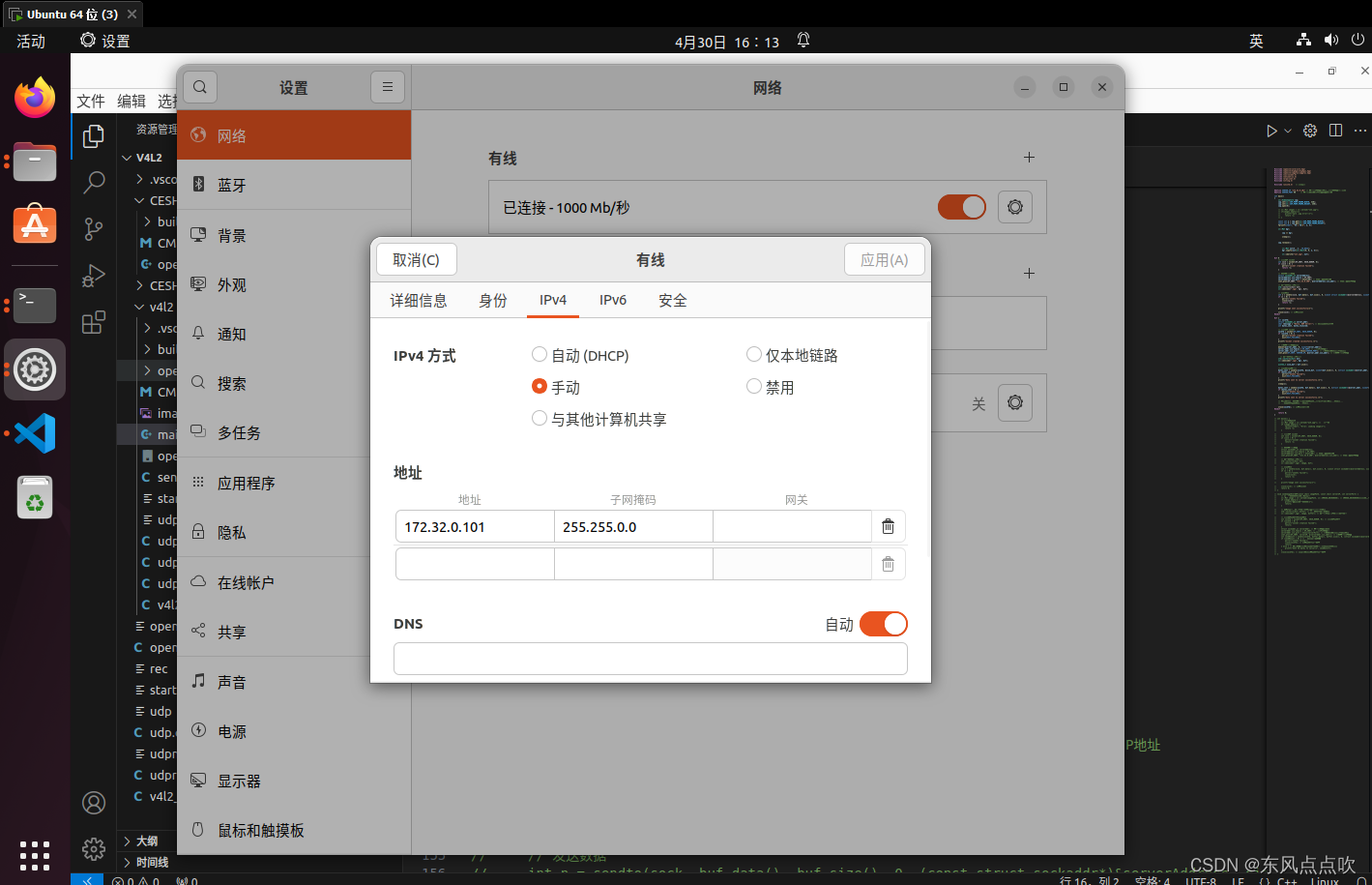Switch to the 安全 tab
The image size is (1372, 885).
pos(673,301)
